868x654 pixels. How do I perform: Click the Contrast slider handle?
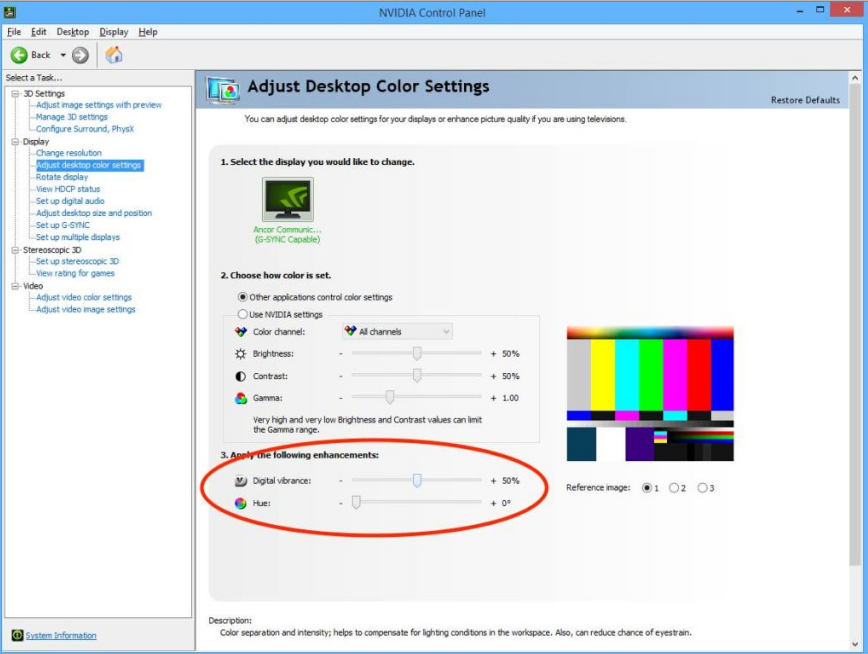pos(417,375)
